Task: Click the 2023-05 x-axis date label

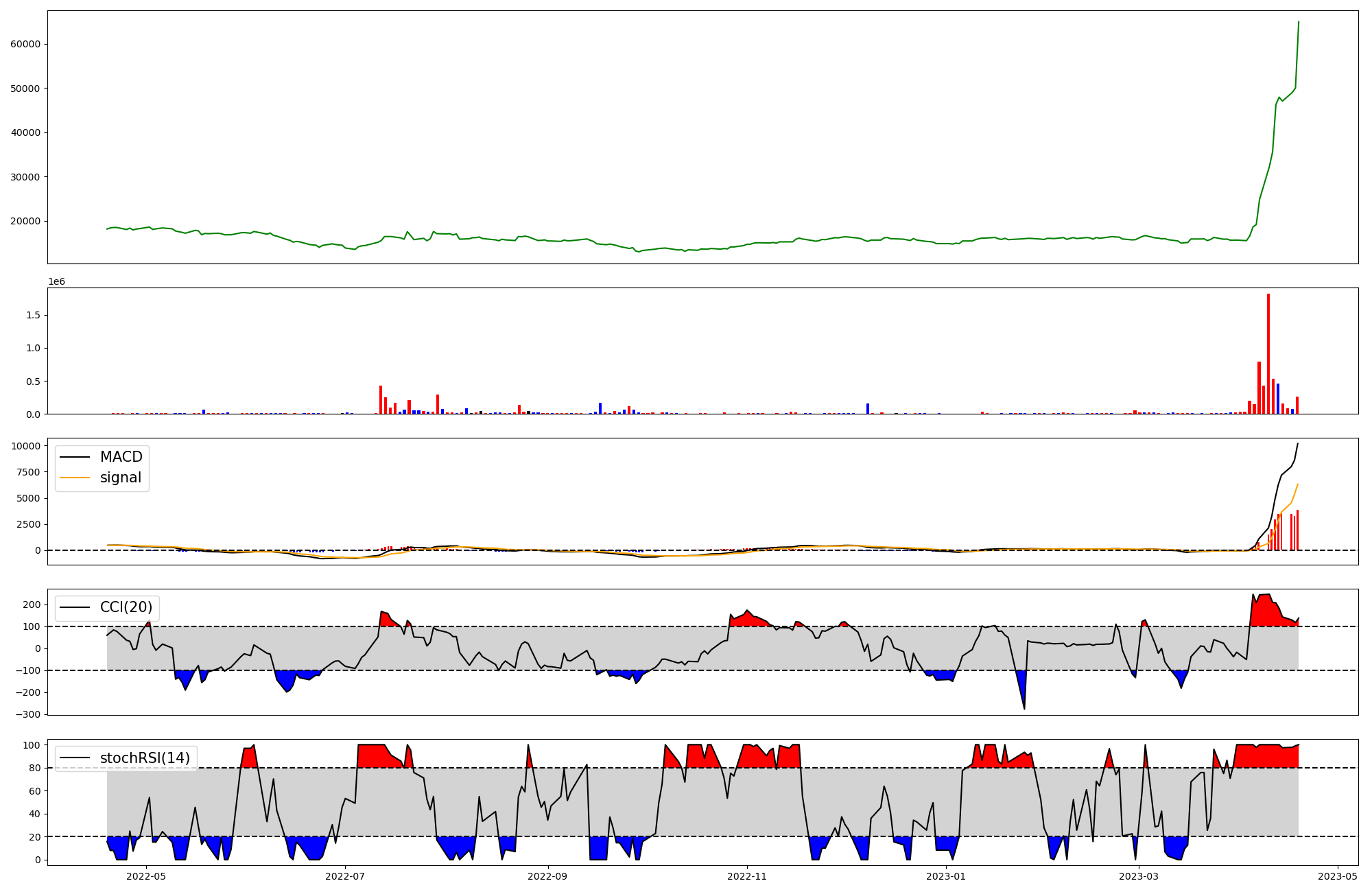Action: click(1338, 876)
